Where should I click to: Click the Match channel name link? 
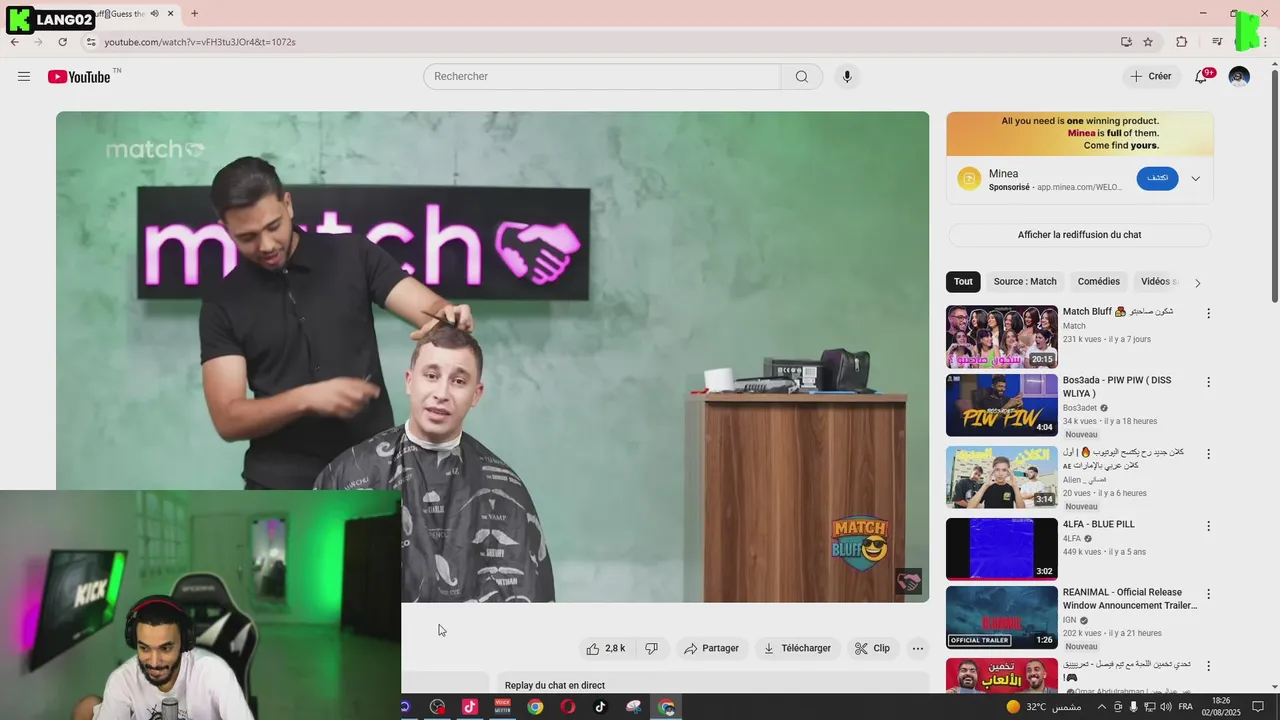click(x=1074, y=326)
